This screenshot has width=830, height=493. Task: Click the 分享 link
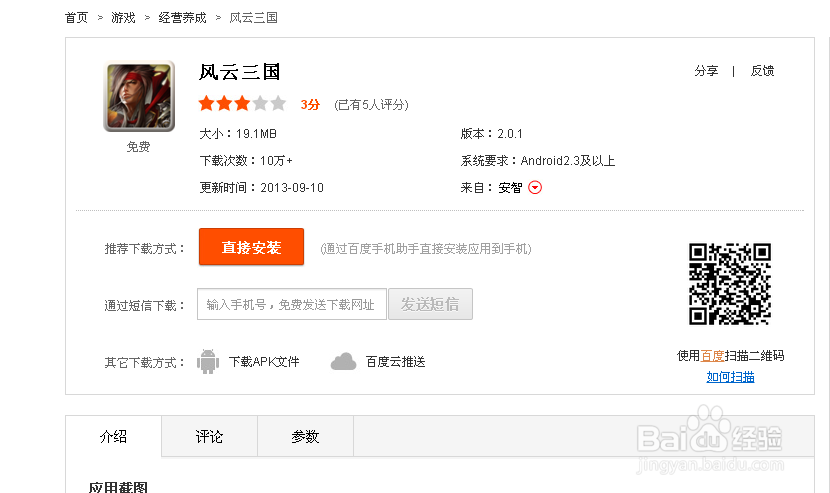706,71
